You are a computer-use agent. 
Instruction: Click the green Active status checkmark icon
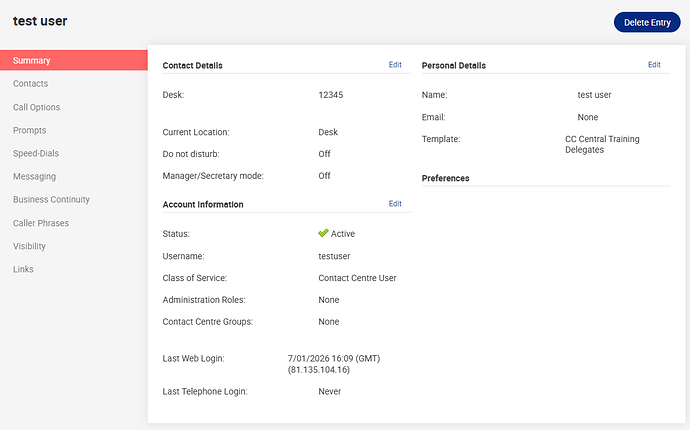pyautogui.click(x=323, y=233)
